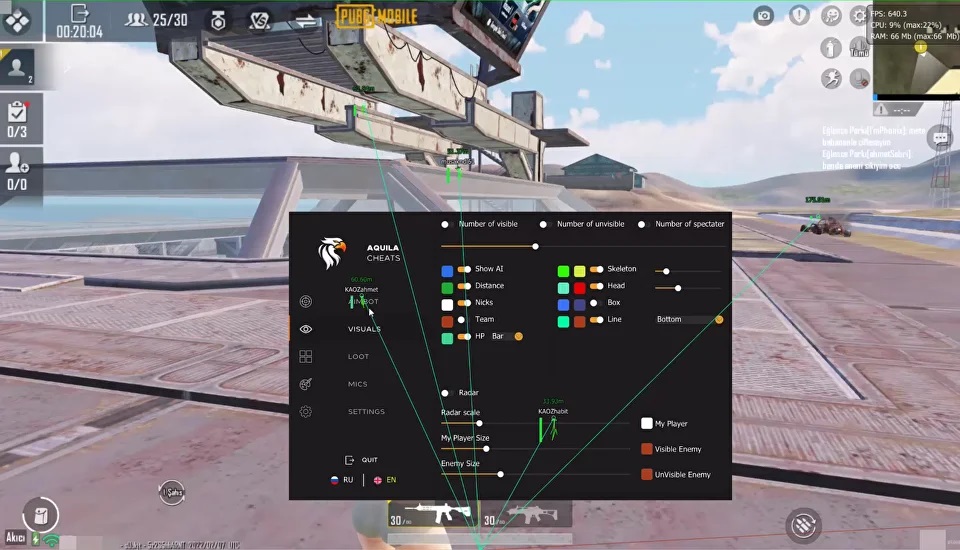Switch language to EN

(x=385, y=480)
